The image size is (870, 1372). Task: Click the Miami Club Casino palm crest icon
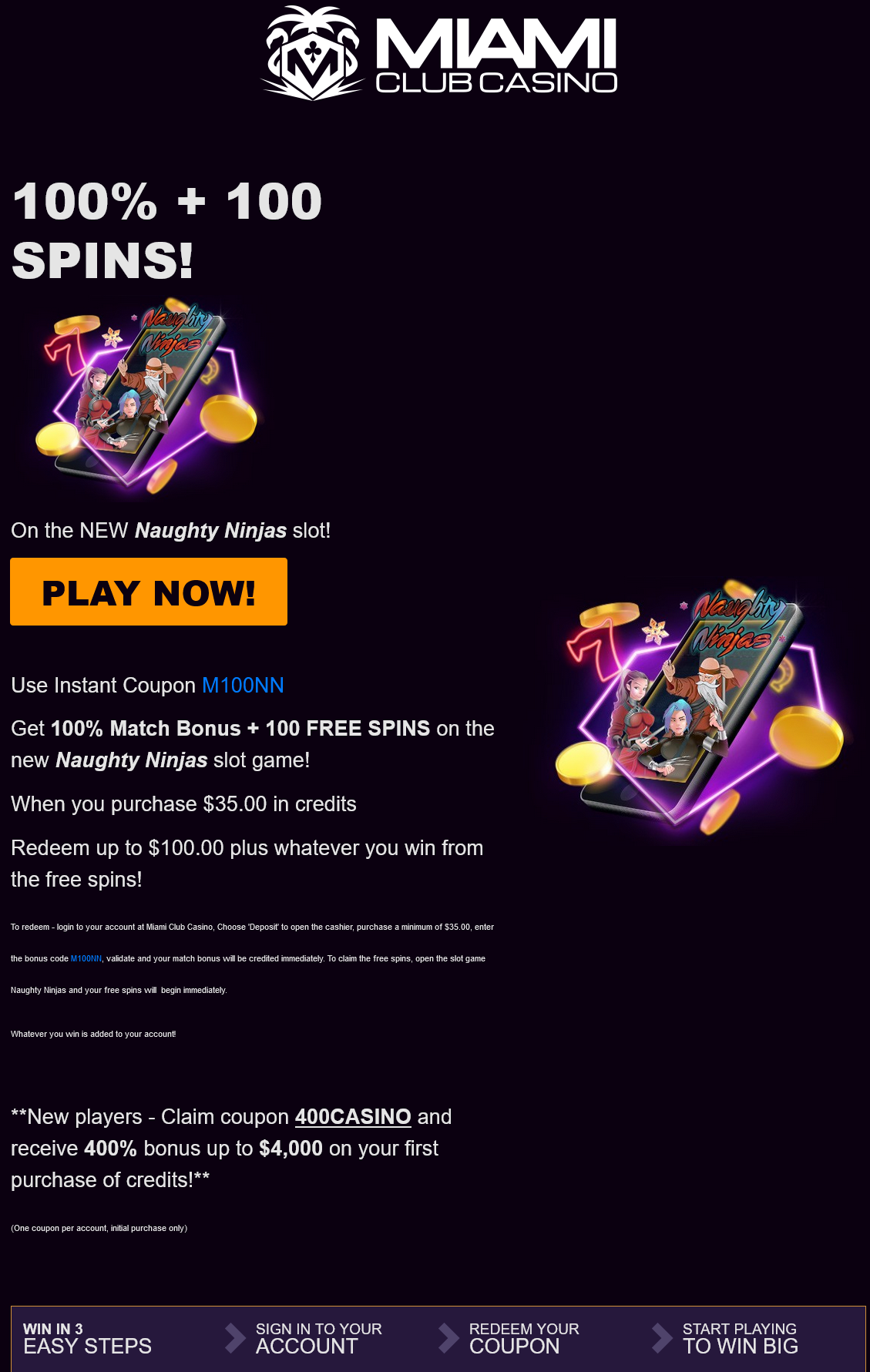tap(312, 52)
